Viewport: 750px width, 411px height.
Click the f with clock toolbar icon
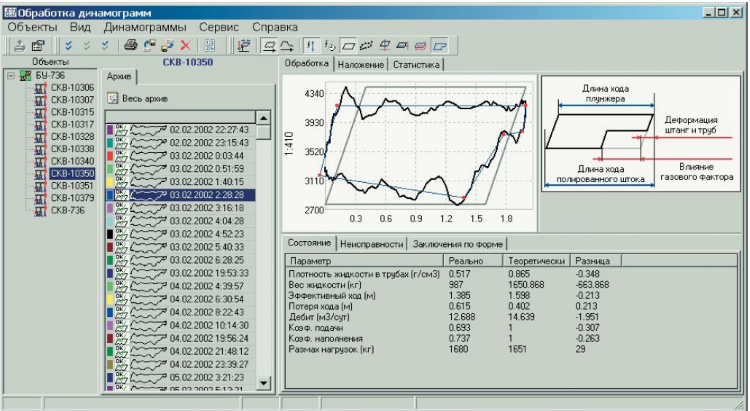[330, 45]
